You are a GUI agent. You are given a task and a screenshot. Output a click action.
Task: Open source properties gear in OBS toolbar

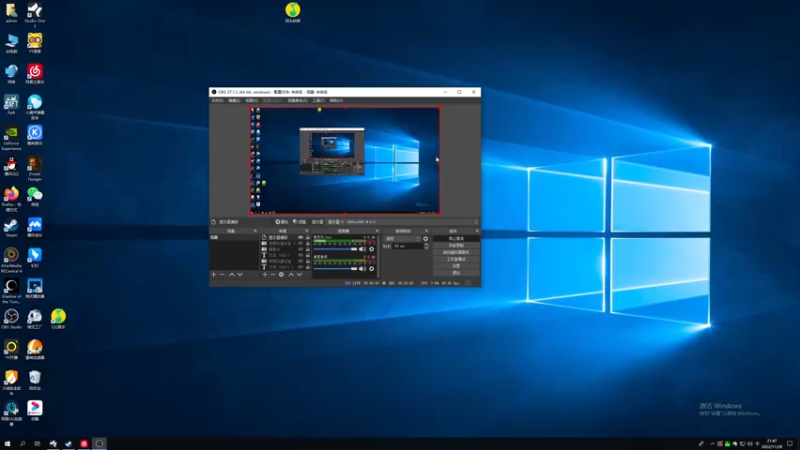pyautogui.click(x=282, y=222)
